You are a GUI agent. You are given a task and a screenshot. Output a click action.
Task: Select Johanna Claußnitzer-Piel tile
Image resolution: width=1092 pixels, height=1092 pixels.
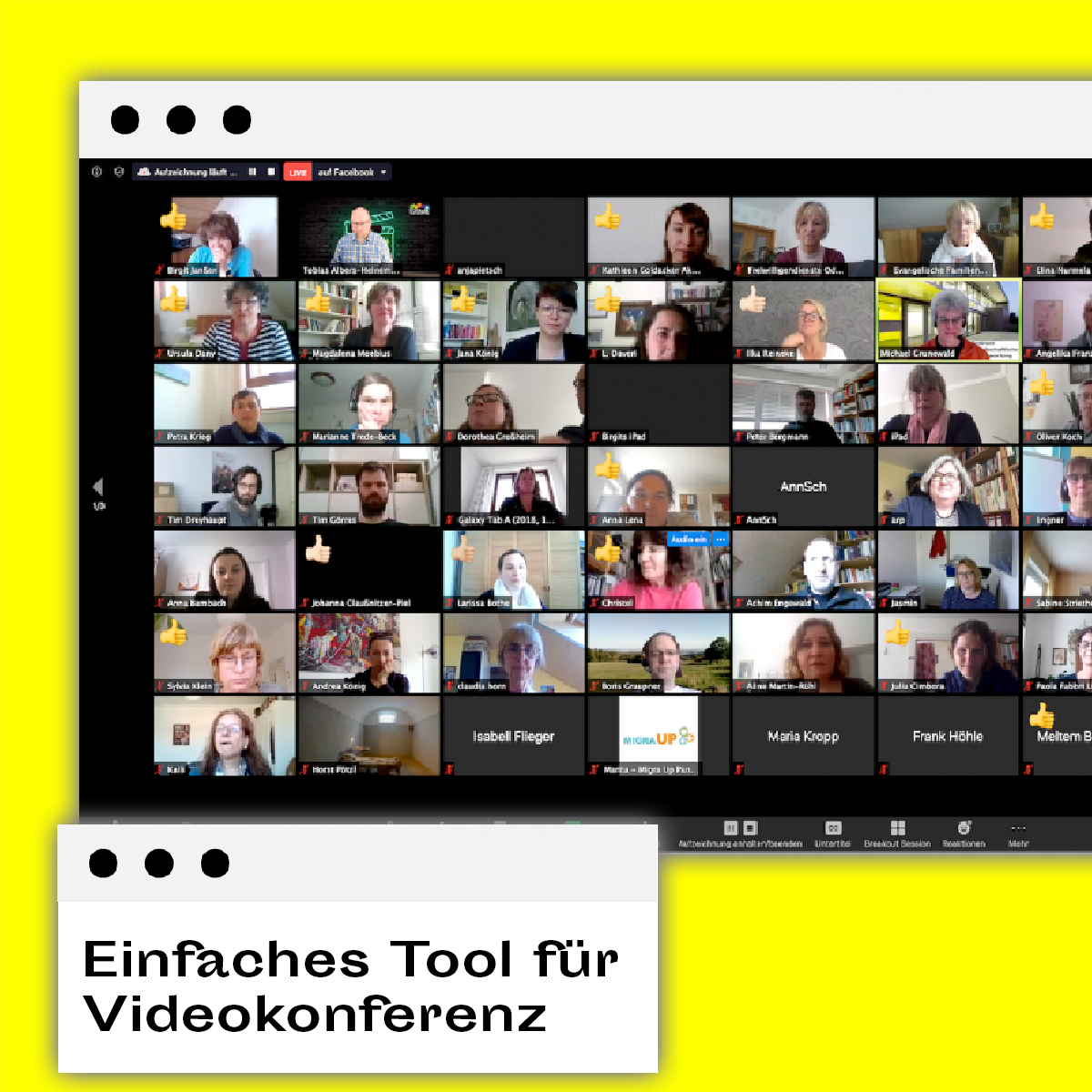[x=369, y=571]
